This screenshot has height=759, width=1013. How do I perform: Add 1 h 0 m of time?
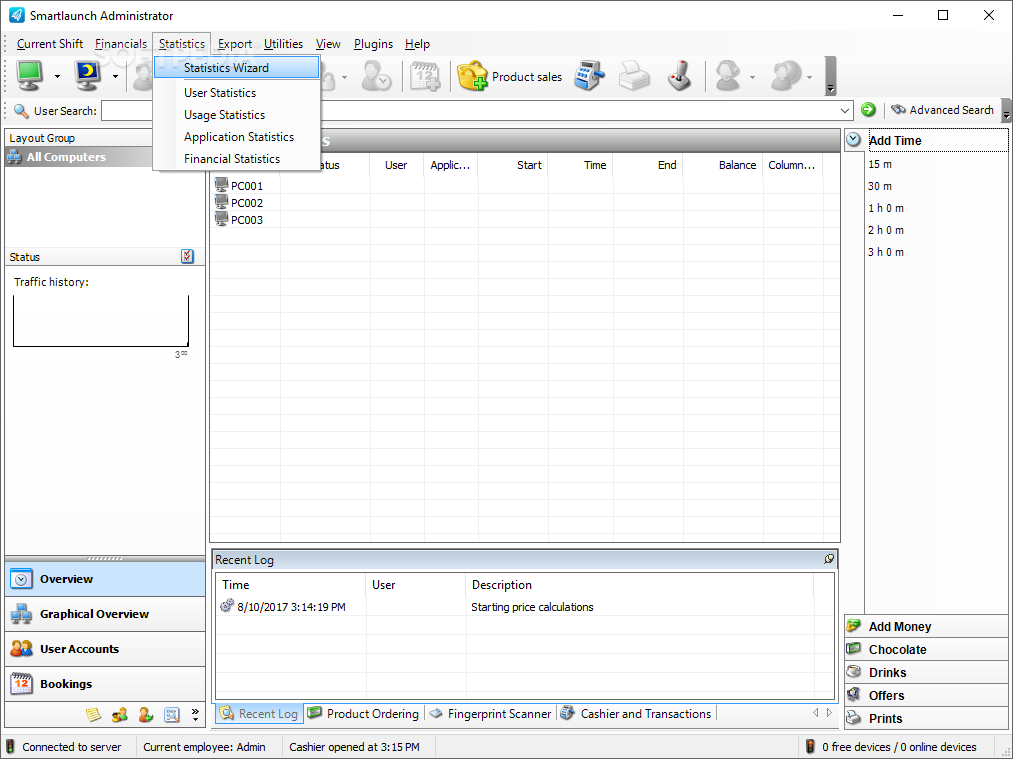pyautogui.click(x=886, y=208)
